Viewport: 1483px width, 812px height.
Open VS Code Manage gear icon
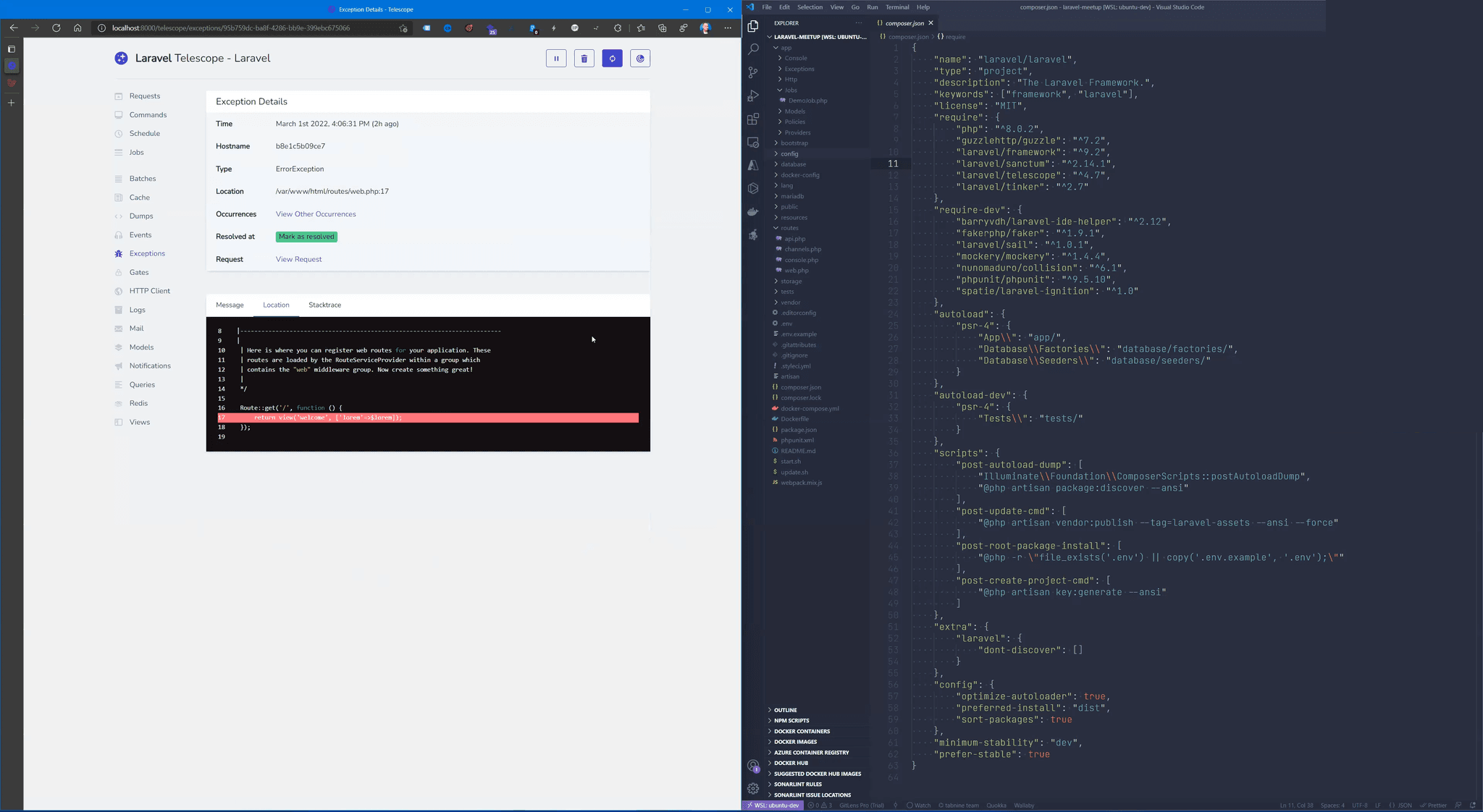tap(753, 789)
